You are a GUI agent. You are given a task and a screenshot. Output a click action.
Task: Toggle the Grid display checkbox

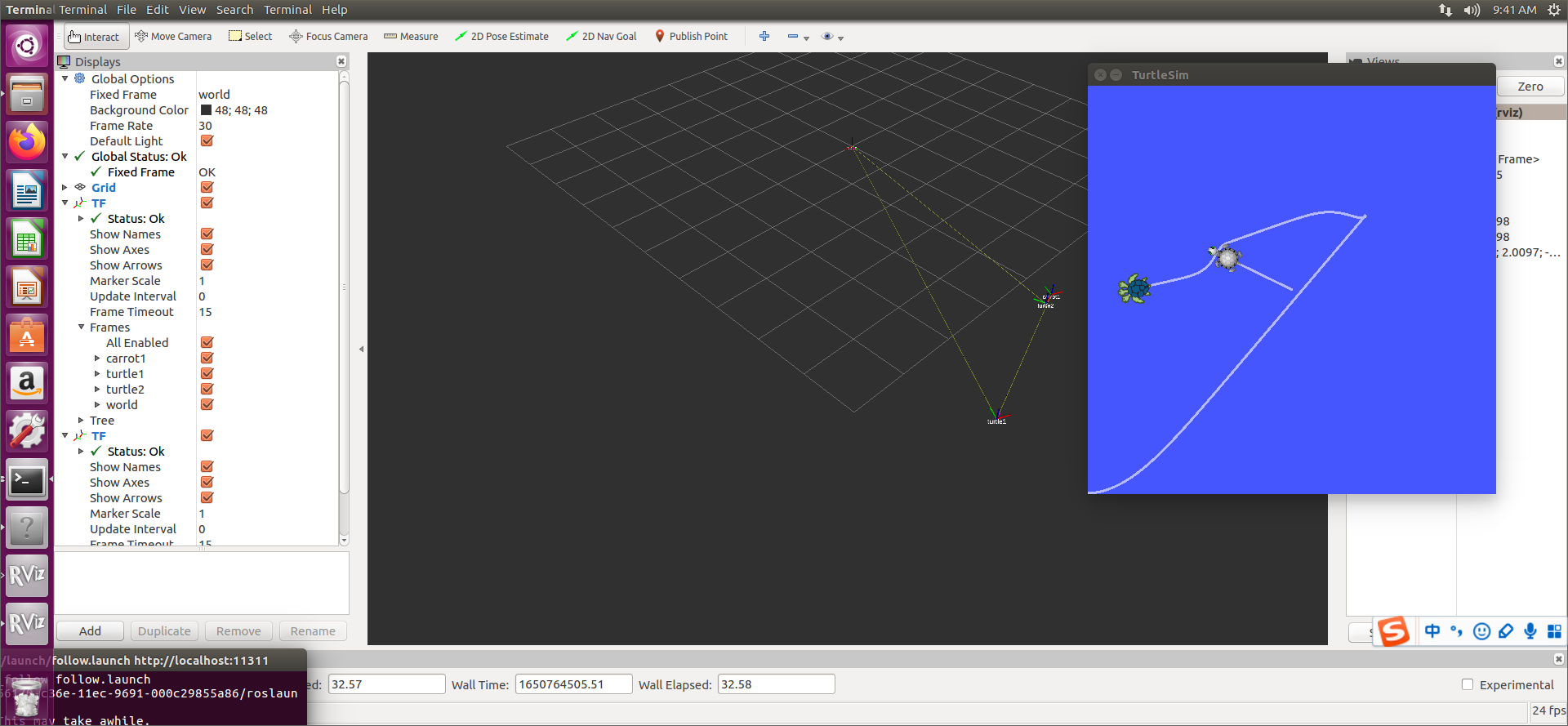click(207, 188)
